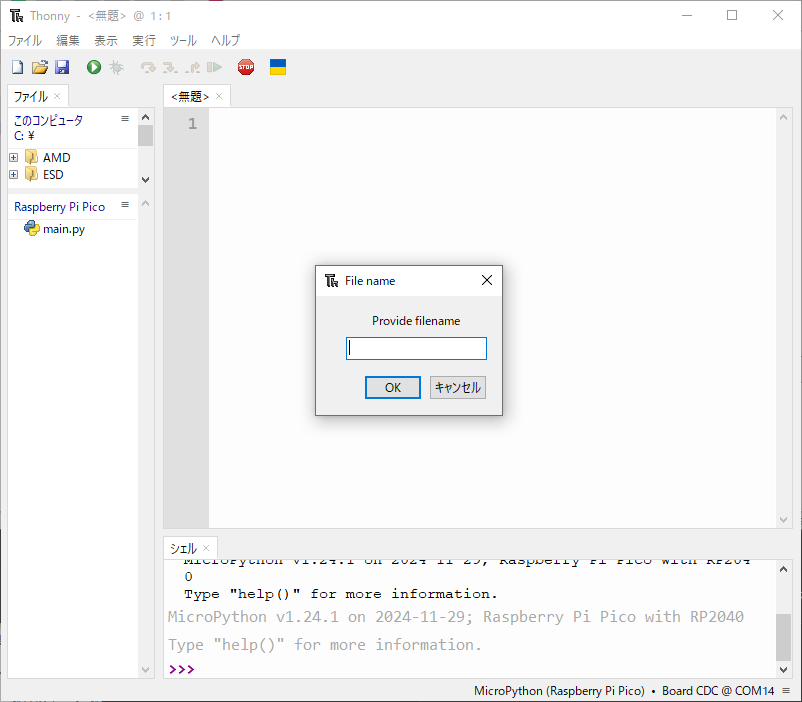Click the shell prompt >>> line
This screenshot has width=802, height=702.
[x=182, y=669]
